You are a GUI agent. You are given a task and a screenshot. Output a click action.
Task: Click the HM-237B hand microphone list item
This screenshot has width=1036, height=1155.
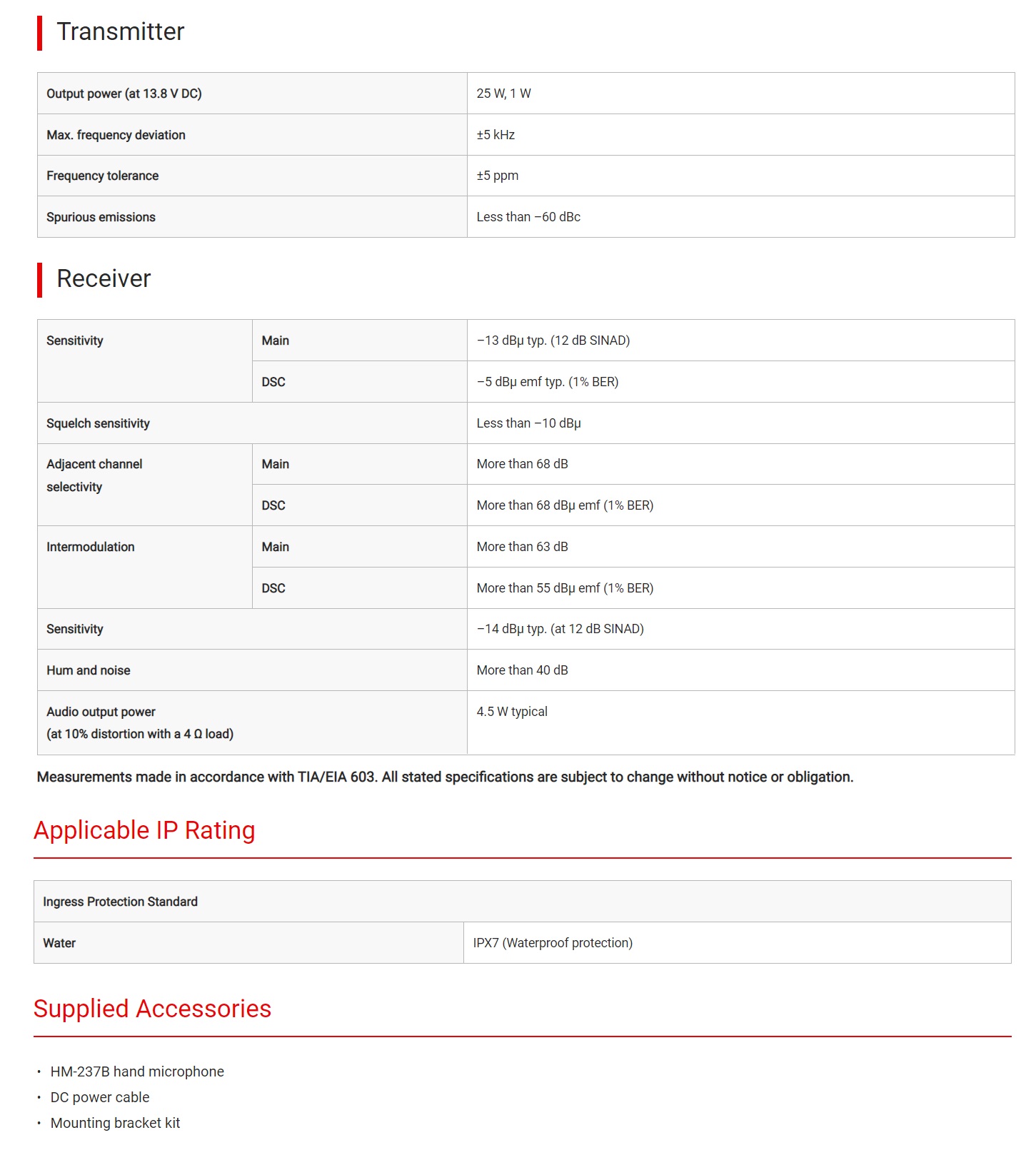[x=137, y=1071]
